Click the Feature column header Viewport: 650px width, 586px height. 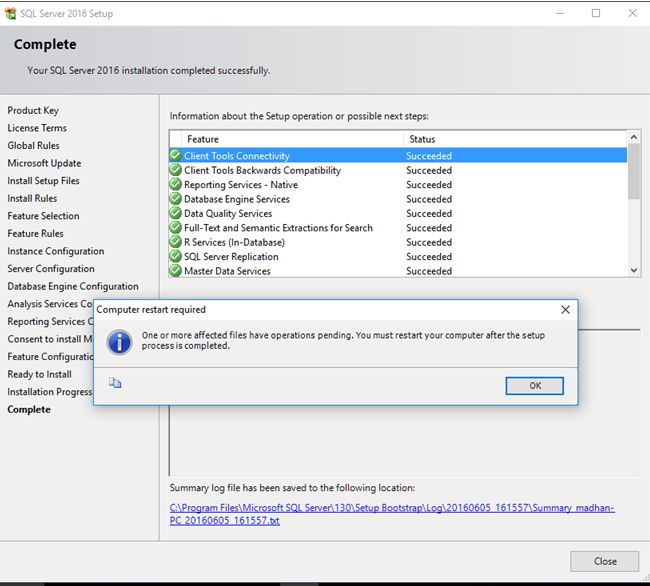pos(292,139)
